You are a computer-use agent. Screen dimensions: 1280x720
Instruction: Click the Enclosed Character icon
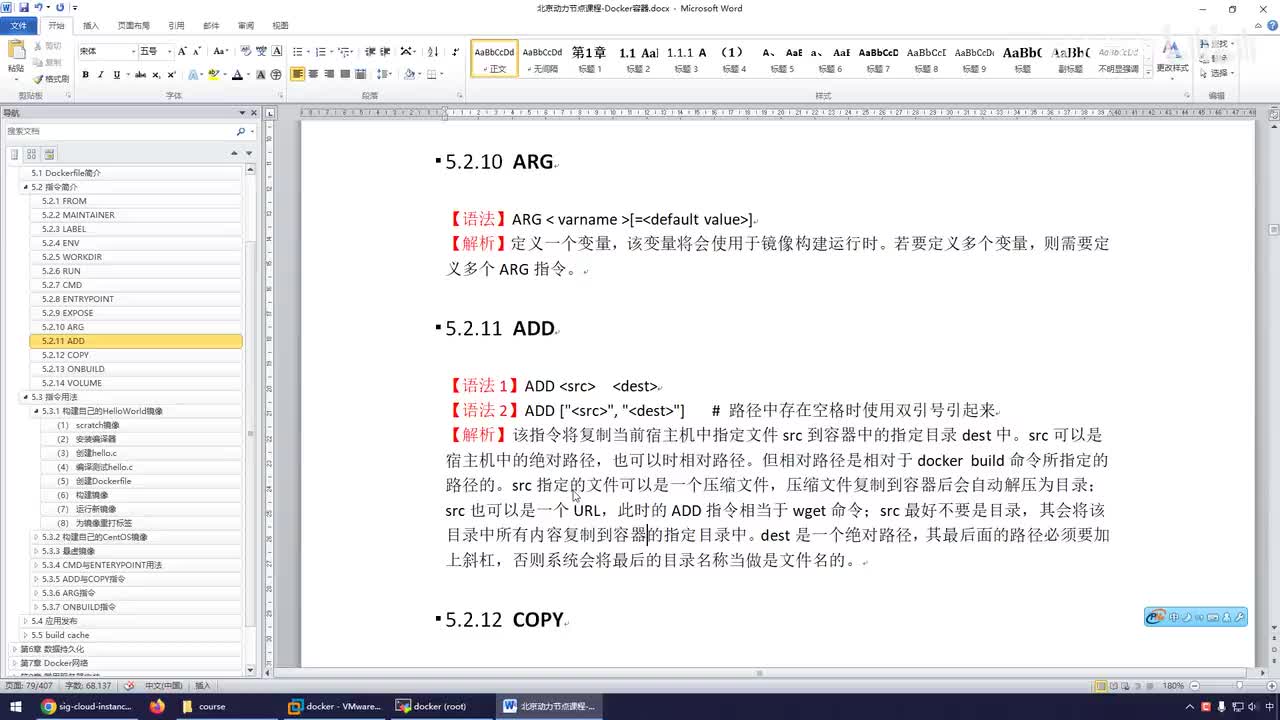point(275,75)
